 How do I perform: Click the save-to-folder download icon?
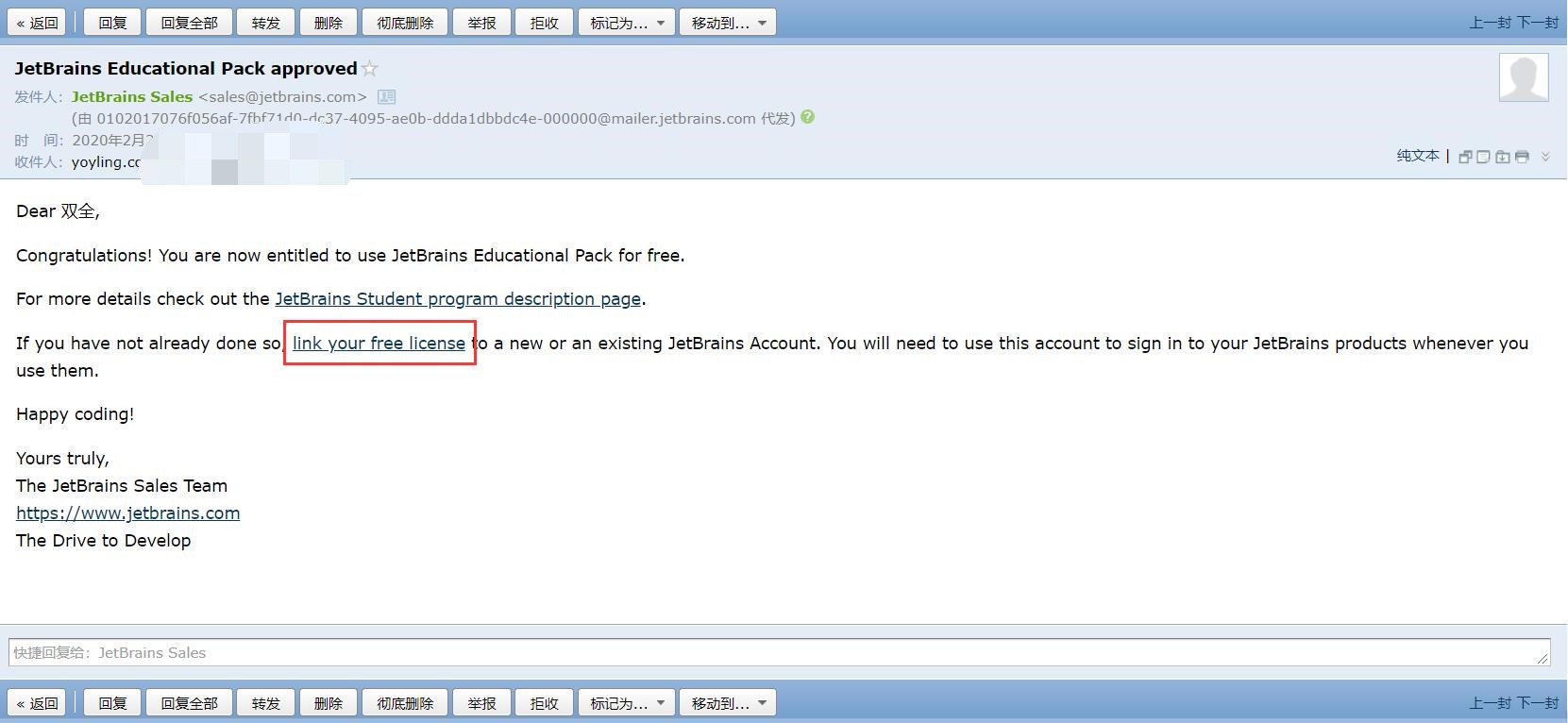pyautogui.click(x=1503, y=157)
